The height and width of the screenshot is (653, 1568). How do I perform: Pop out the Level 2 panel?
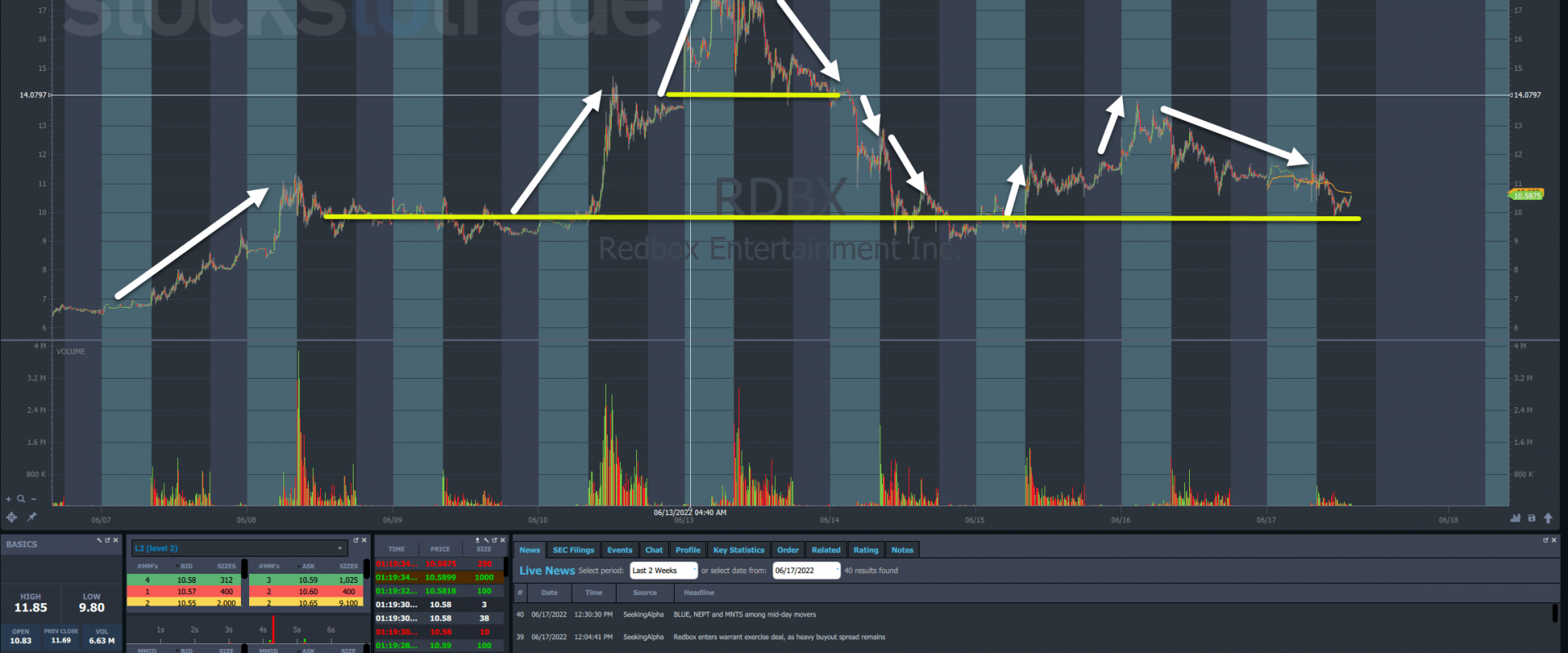point(355,540)
